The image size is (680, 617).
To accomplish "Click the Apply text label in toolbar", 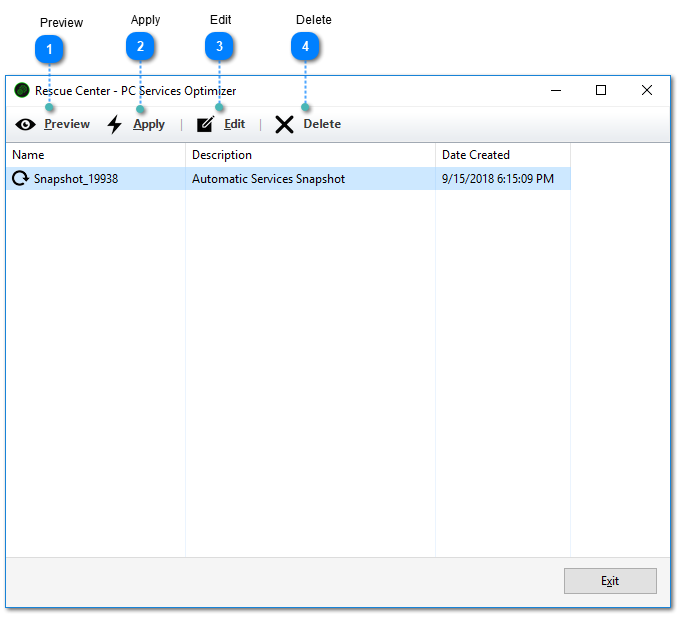I will click(149, 124).
